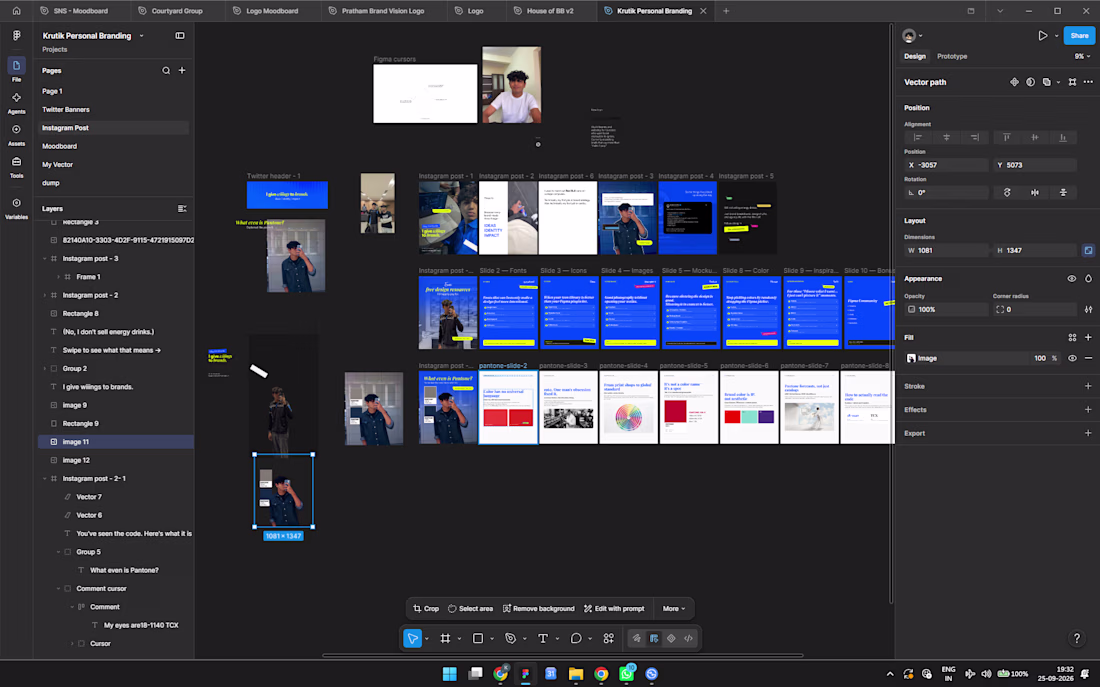This screenshot has width=1100, height=687.
Task: Open the Figma main menu logo
Action: pos(16,35)
